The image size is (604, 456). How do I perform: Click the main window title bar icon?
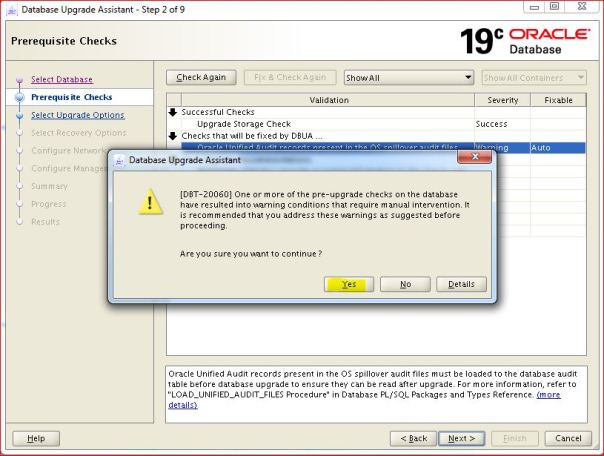click(x=10, y=9)
